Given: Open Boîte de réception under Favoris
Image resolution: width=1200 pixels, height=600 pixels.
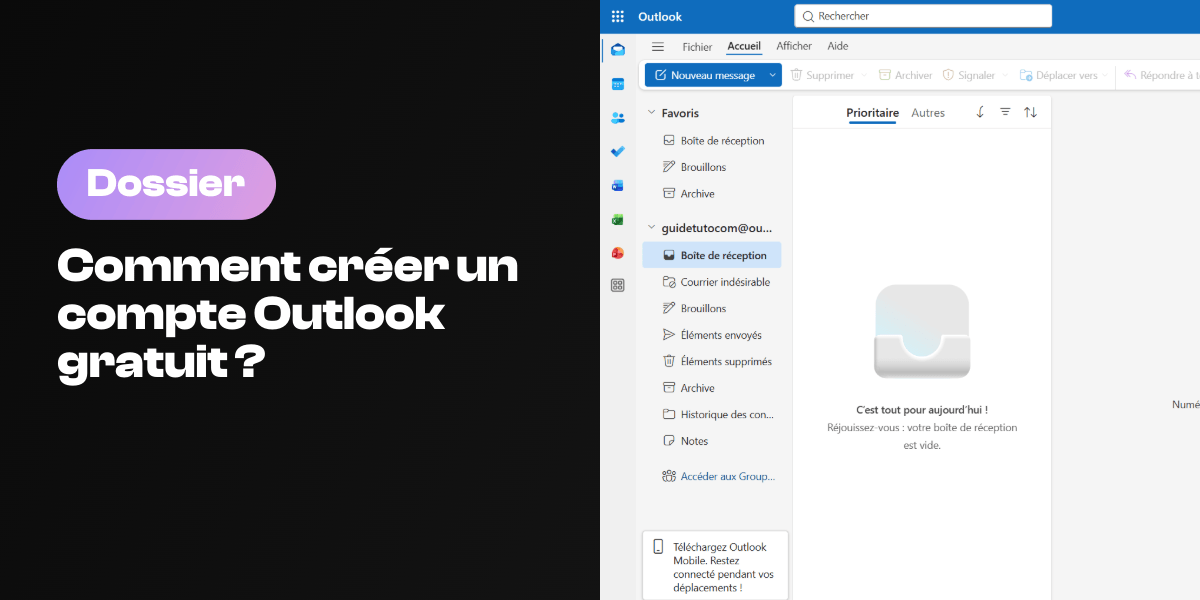Looking at the screenshot, I should pyautogui.click(x=712, y=141).
